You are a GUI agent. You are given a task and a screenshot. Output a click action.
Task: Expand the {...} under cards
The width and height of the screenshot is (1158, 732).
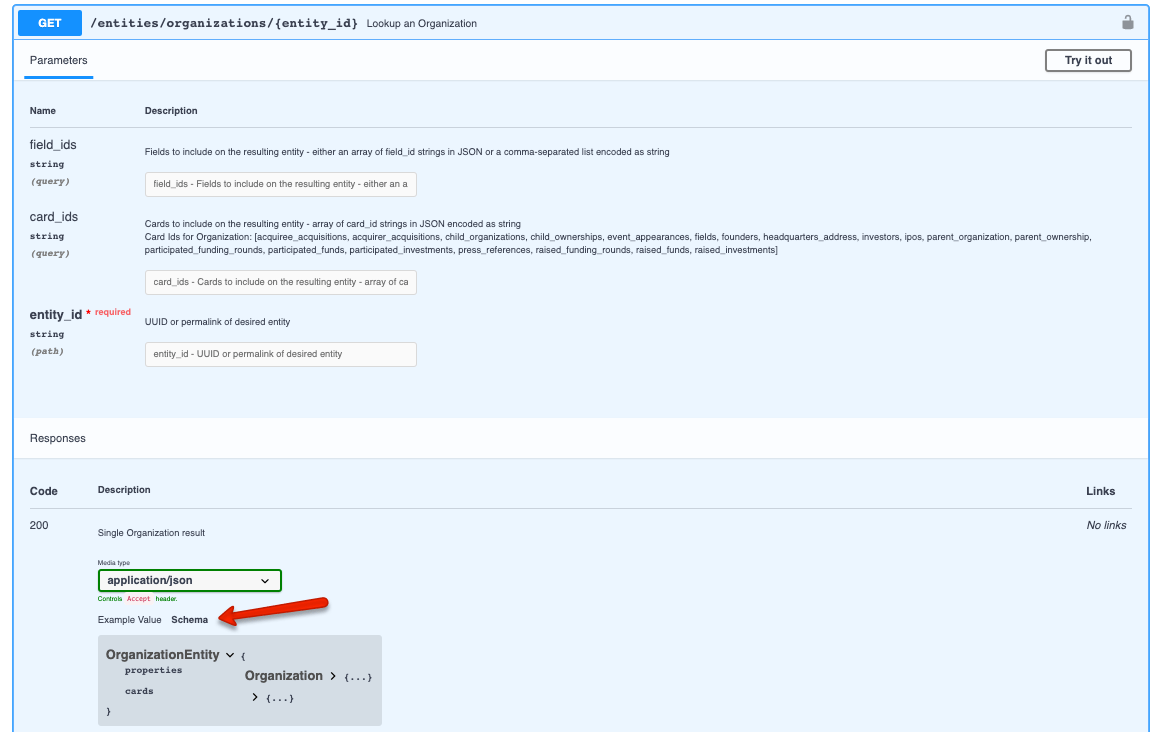[x=282, y=697]
